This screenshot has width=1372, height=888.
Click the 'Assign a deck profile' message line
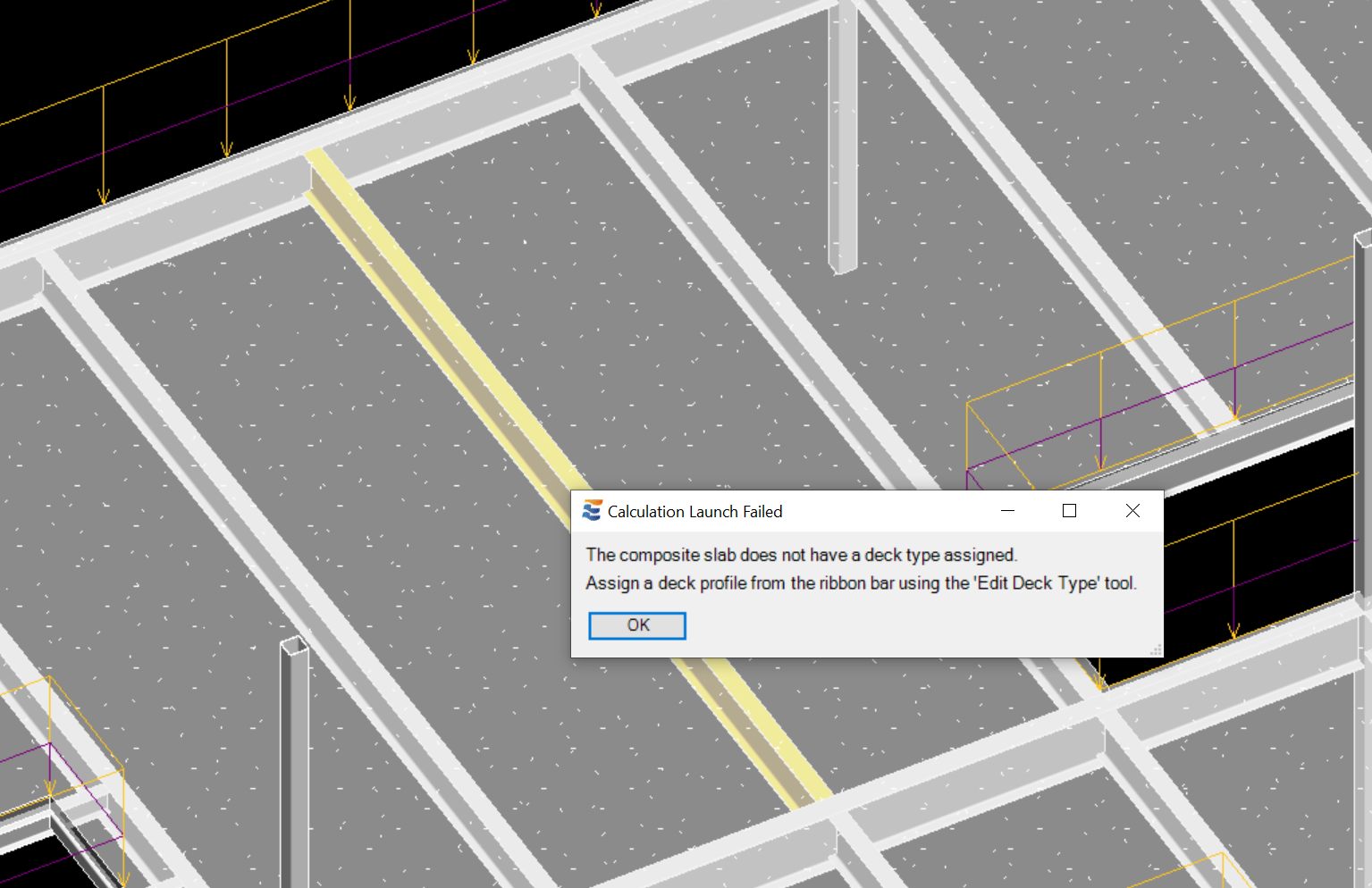tap(860, 583)
